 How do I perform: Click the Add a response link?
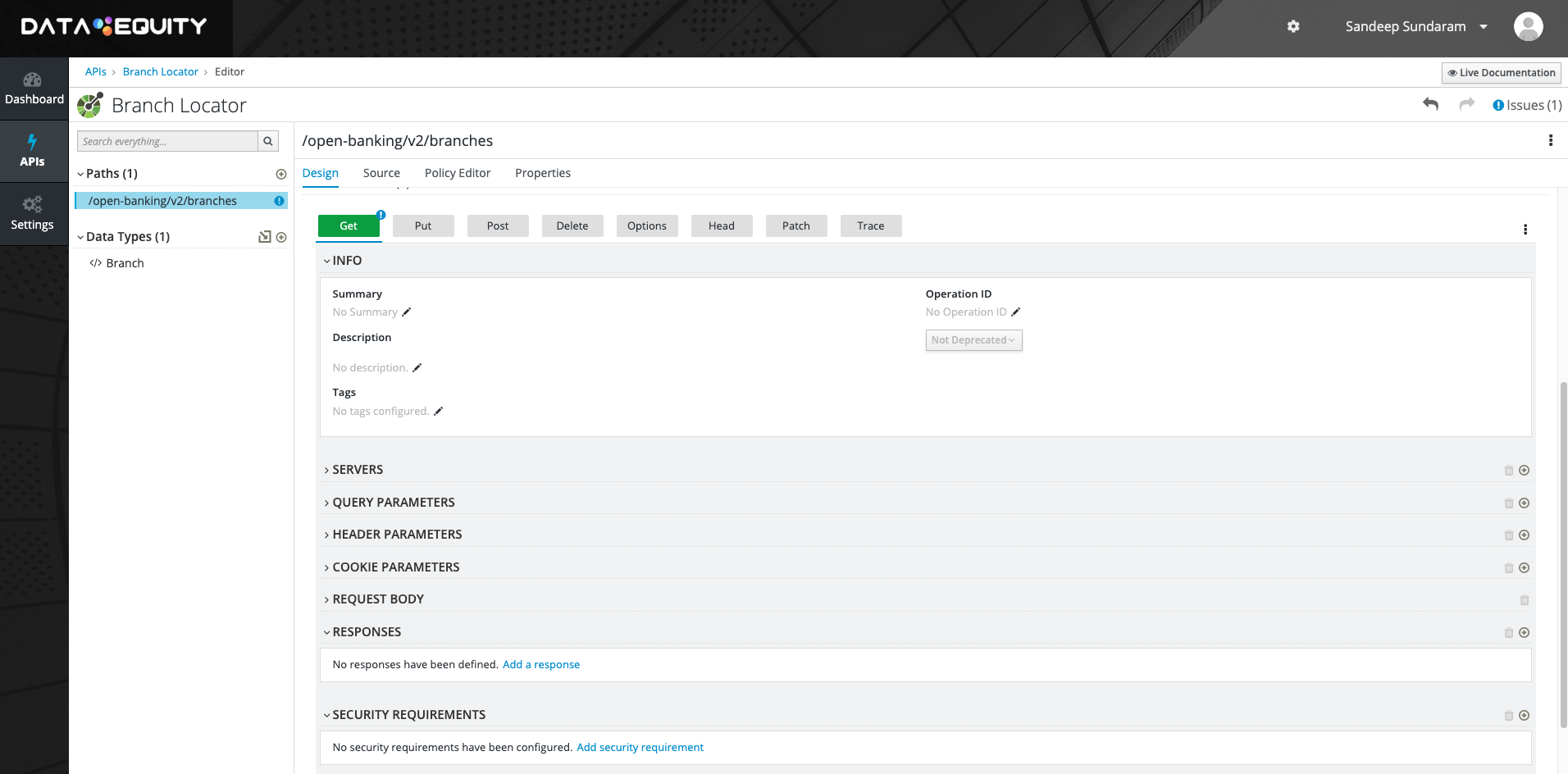coord(541,664)
